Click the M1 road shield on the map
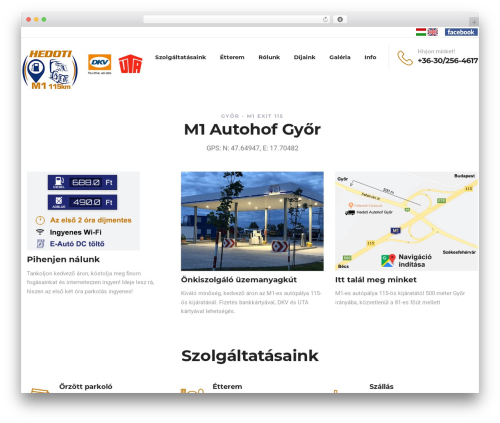500x423 pixels. click(395, 230)
